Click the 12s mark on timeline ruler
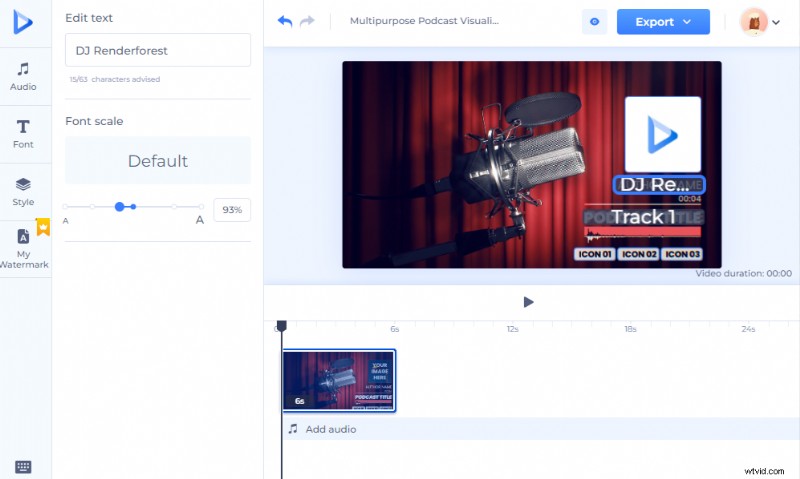The image size is (800, 479). tap(512, 329)
